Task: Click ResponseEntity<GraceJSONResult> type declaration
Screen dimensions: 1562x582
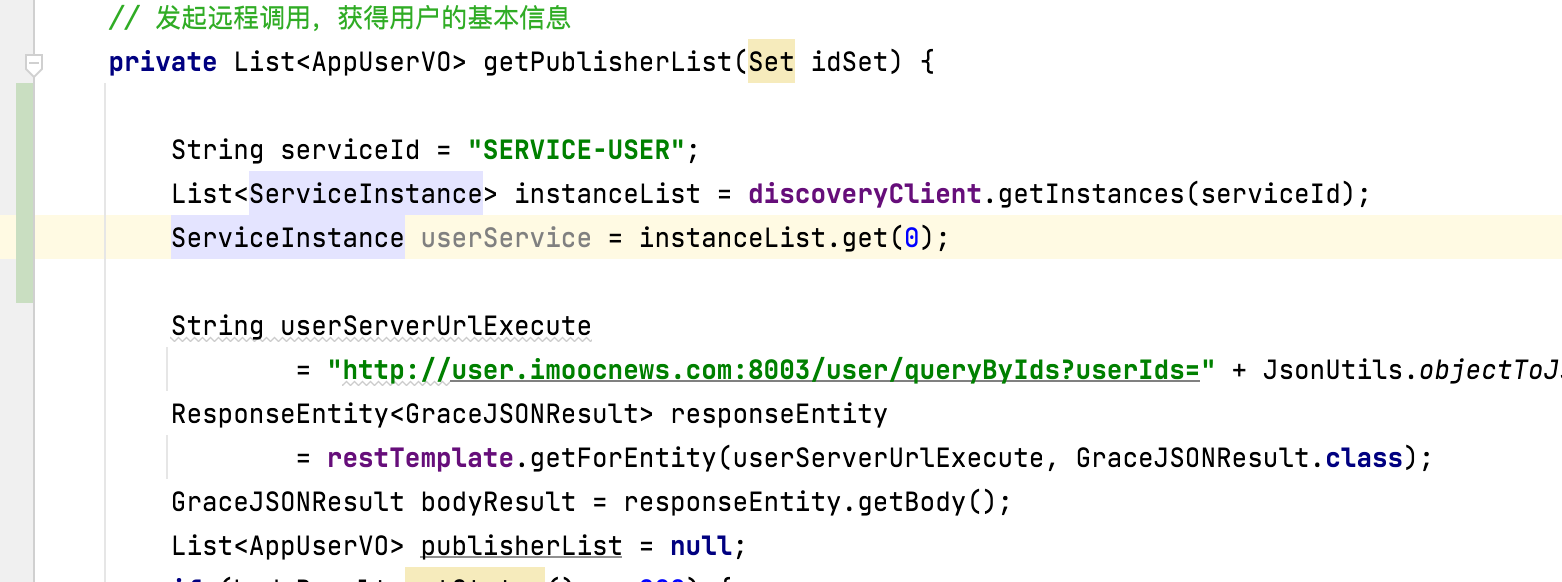Action: (413, 414)
